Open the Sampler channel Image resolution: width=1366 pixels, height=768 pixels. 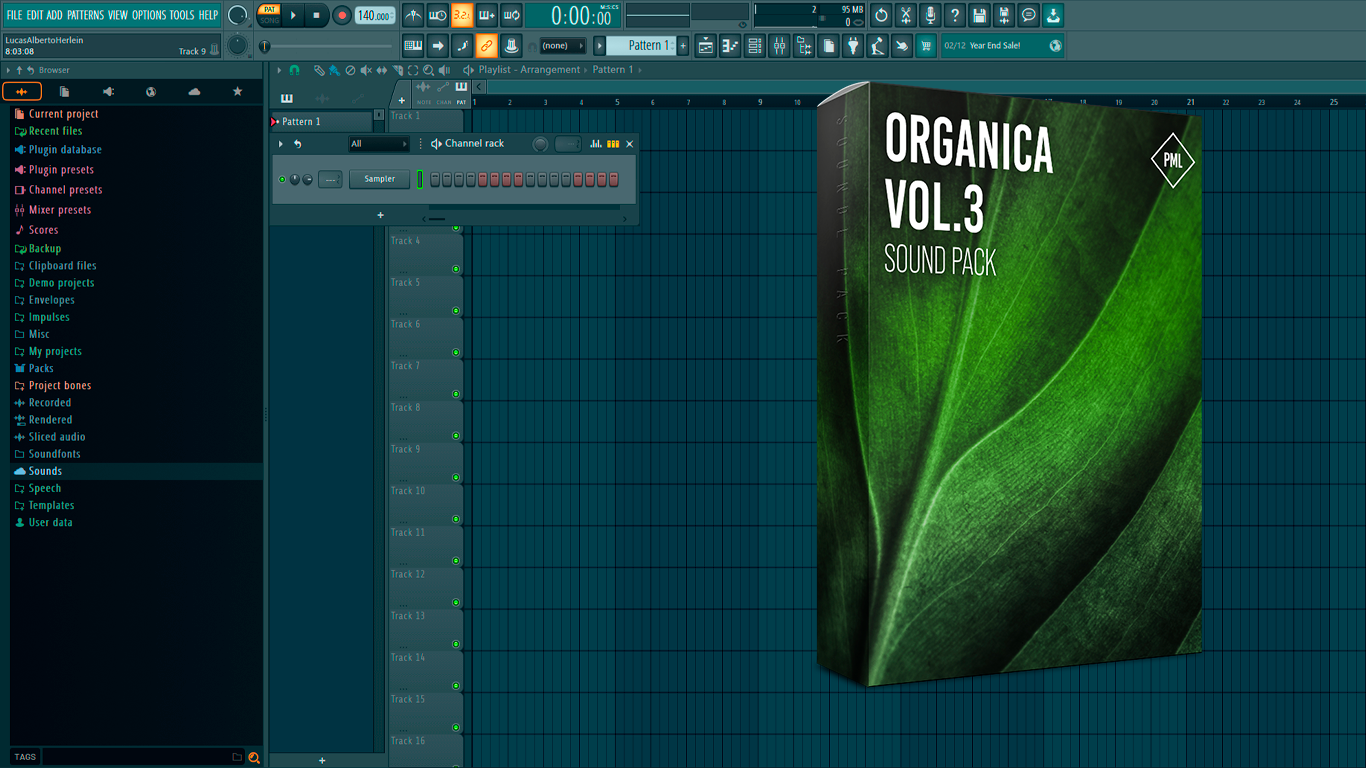click(380, 179)
